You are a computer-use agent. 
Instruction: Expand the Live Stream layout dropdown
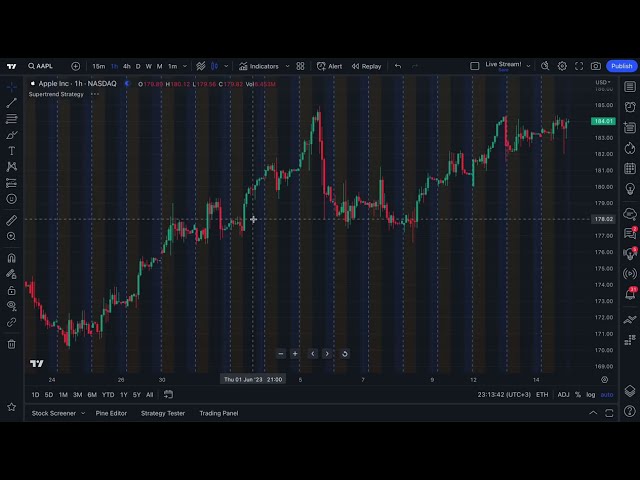click(x=528, y=66)
